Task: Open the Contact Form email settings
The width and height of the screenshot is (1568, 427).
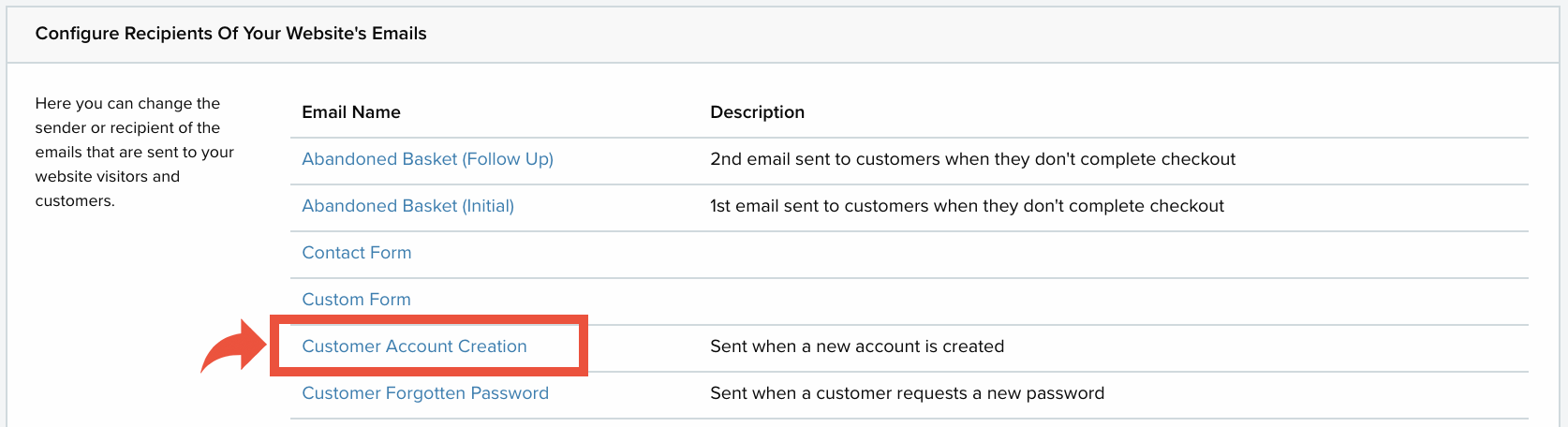Action: [356, 253]
